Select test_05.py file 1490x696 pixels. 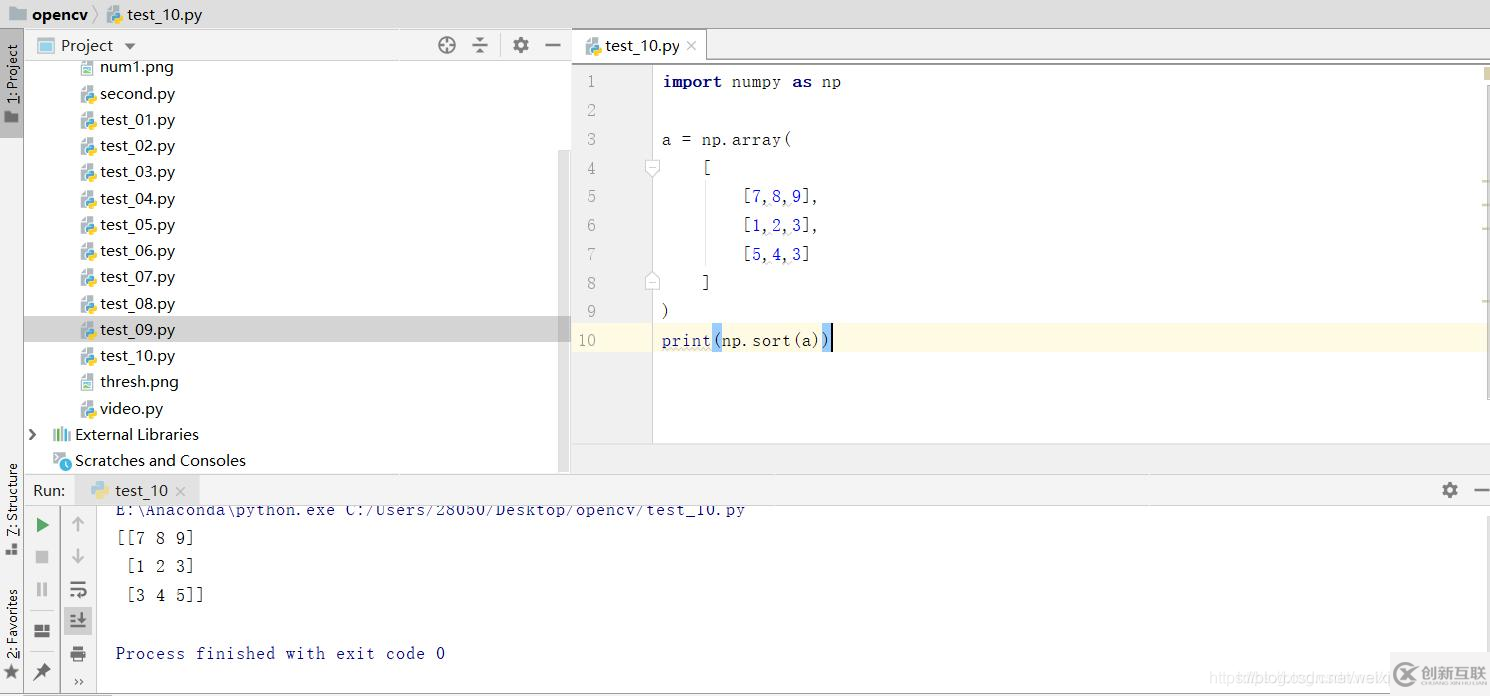pos(137,224)
